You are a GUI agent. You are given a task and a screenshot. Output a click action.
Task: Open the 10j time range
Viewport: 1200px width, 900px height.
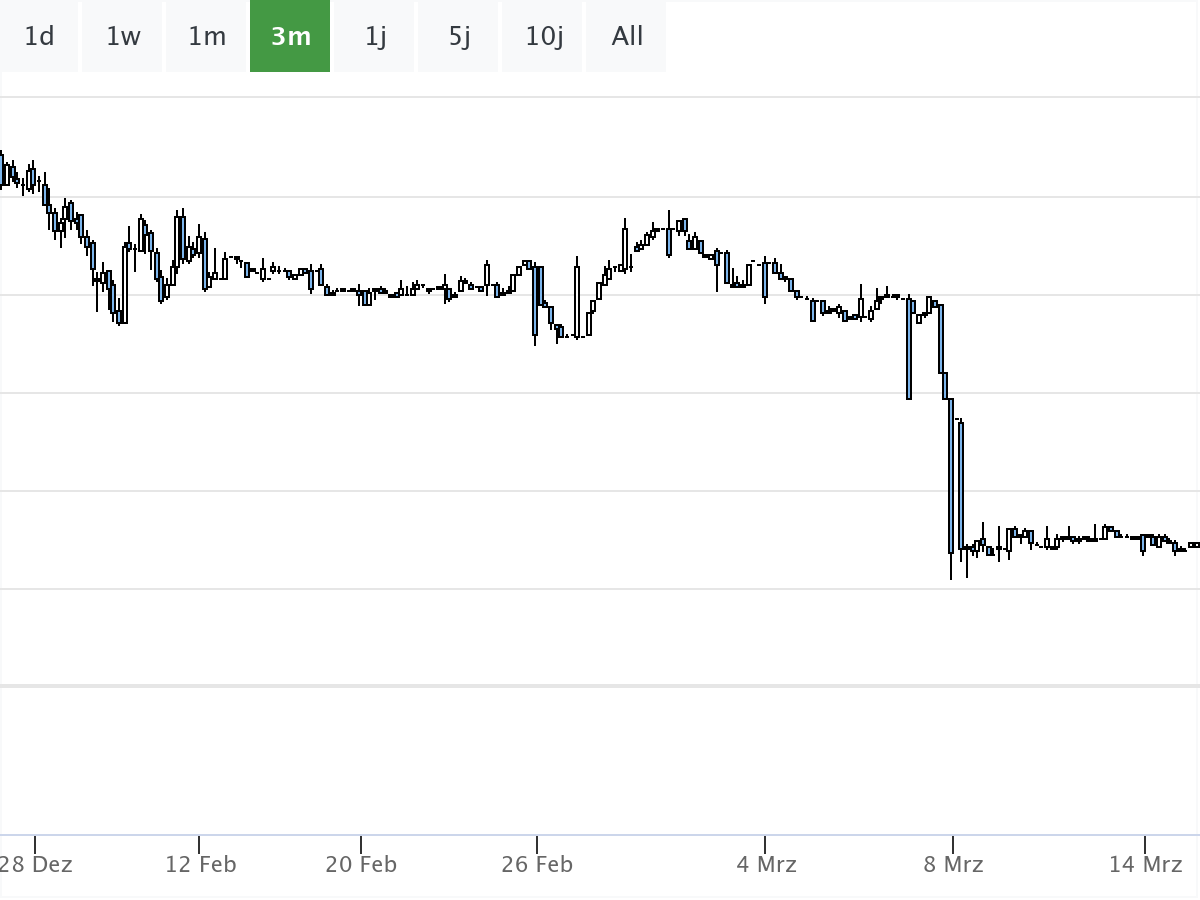[544, 37]
